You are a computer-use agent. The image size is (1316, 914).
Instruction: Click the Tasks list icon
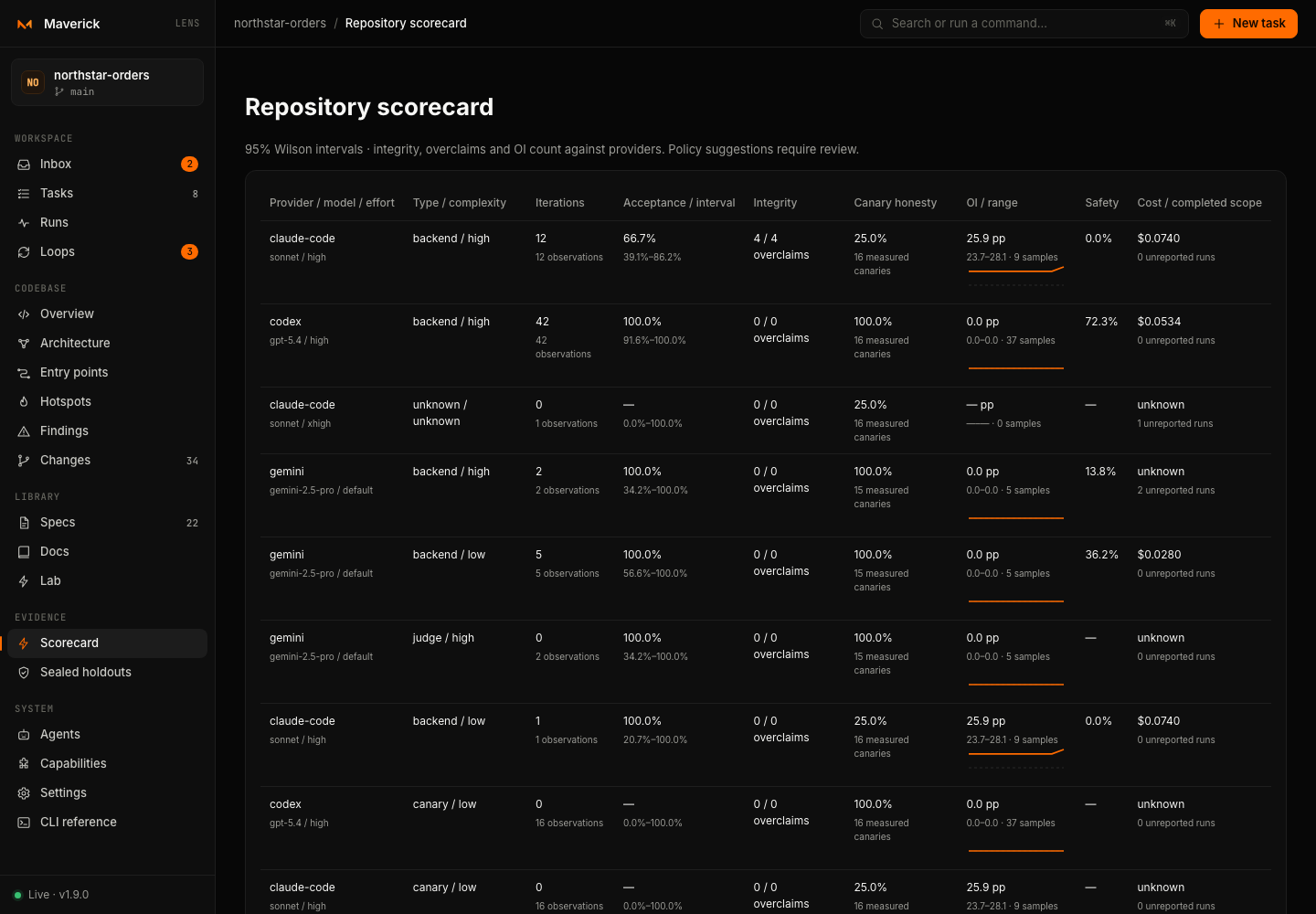pyautogui.click(x=24, y=194)
